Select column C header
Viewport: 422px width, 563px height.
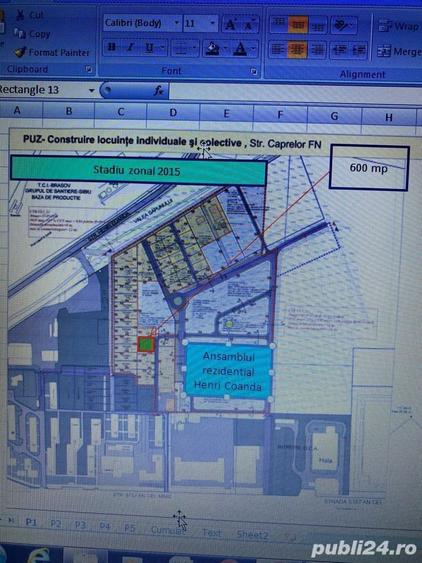coord(121,112)
